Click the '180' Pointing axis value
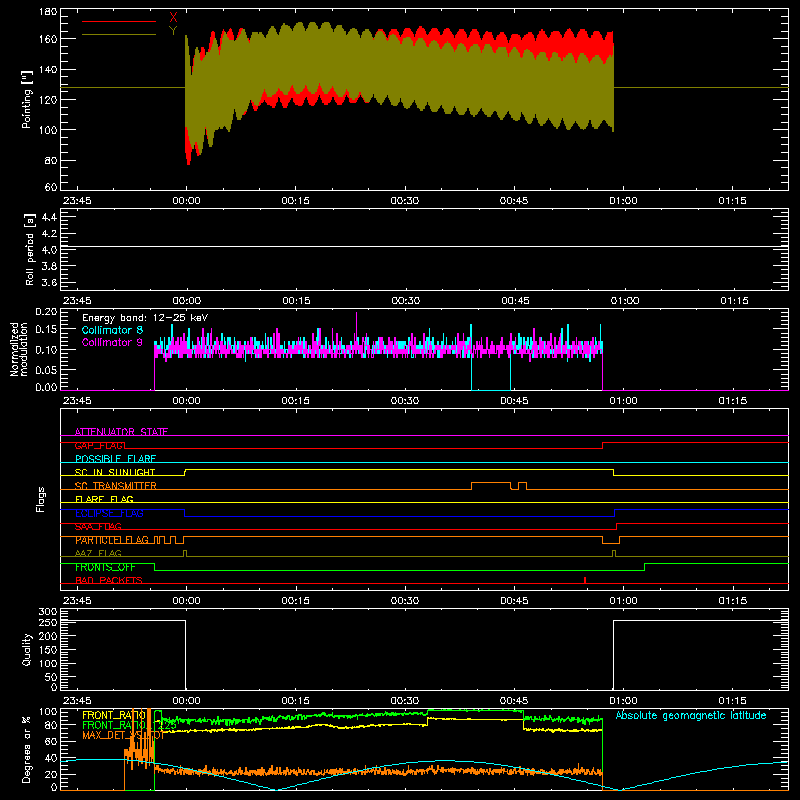 pos(48,12)
